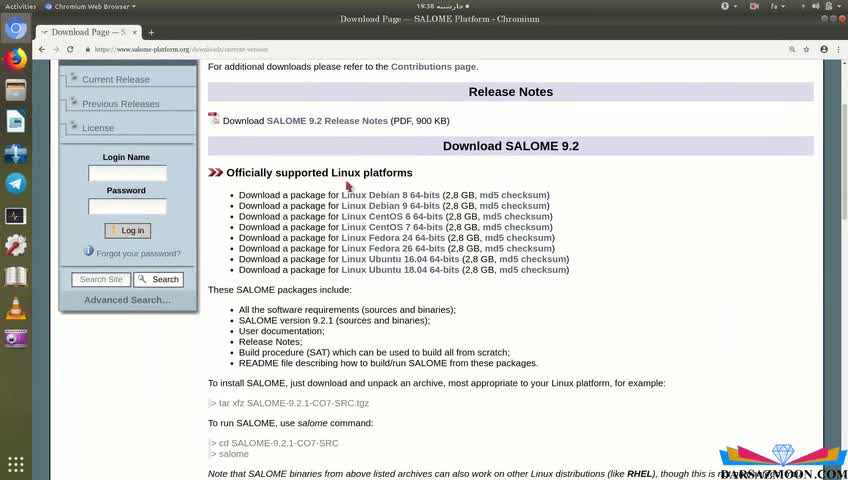Viewport: 848px width, 480px height.
Task: Open md5 checksum for Ubuntu 18.04
Action: (533, 270)
